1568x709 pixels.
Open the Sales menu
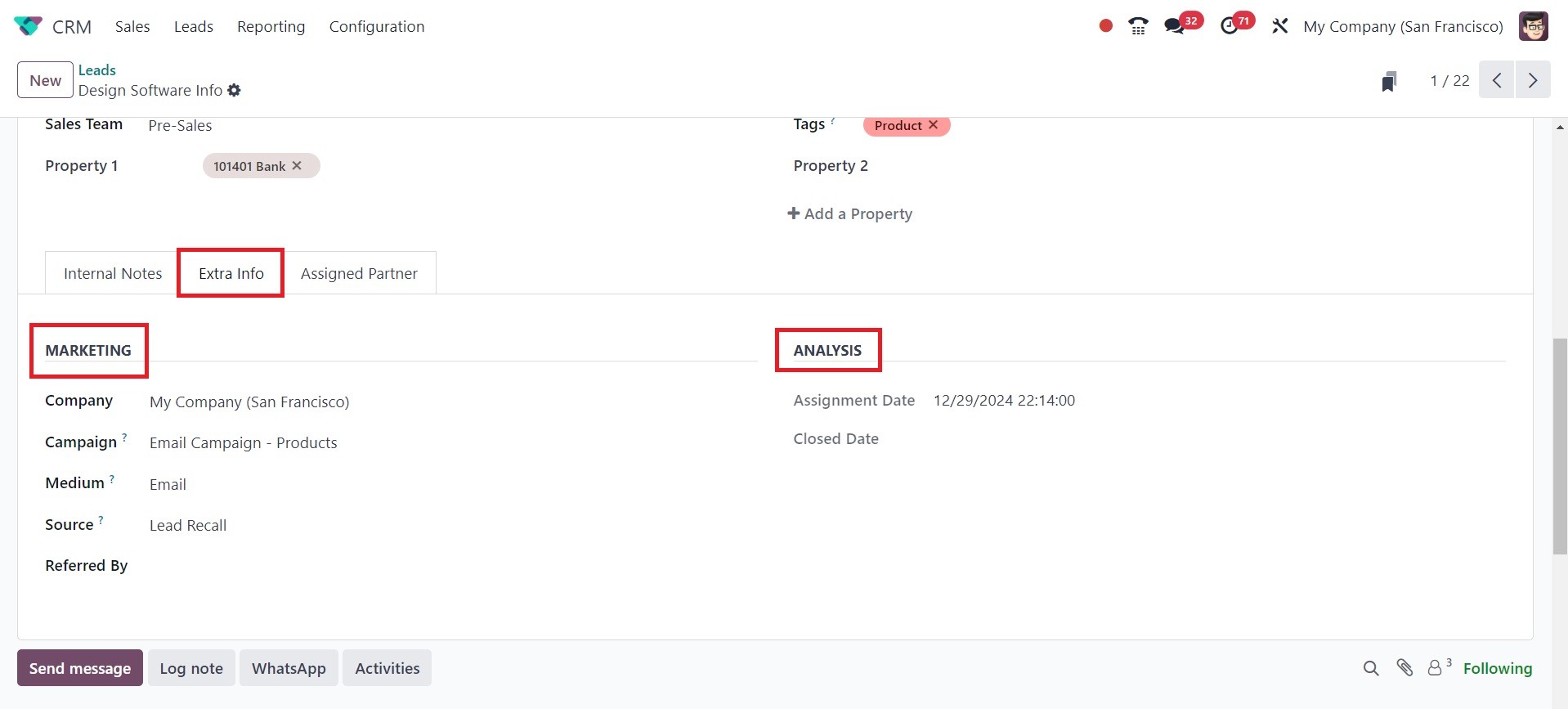click(132, 26)
